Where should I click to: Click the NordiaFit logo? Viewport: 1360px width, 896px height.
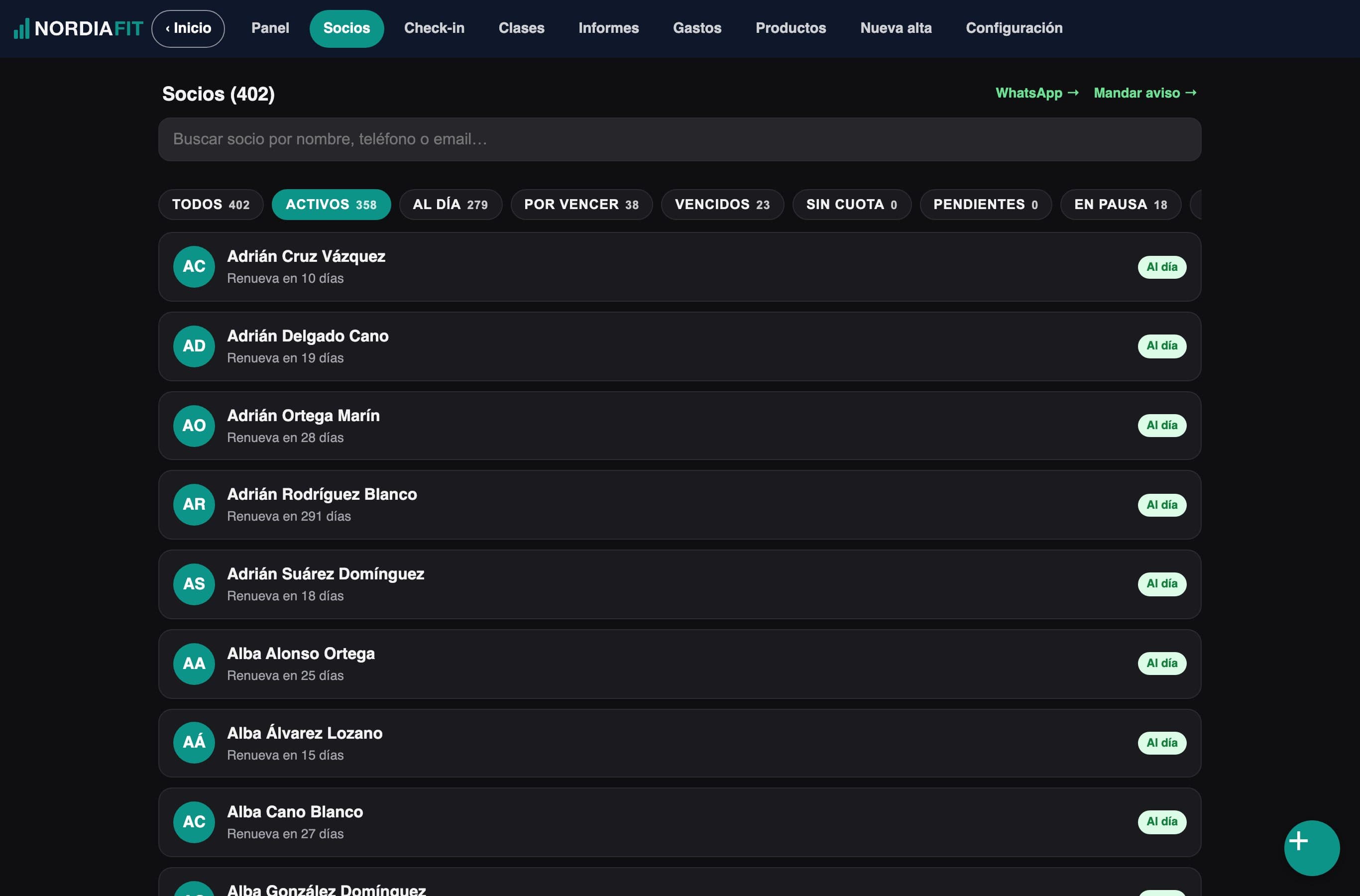[x=78, y=28]
